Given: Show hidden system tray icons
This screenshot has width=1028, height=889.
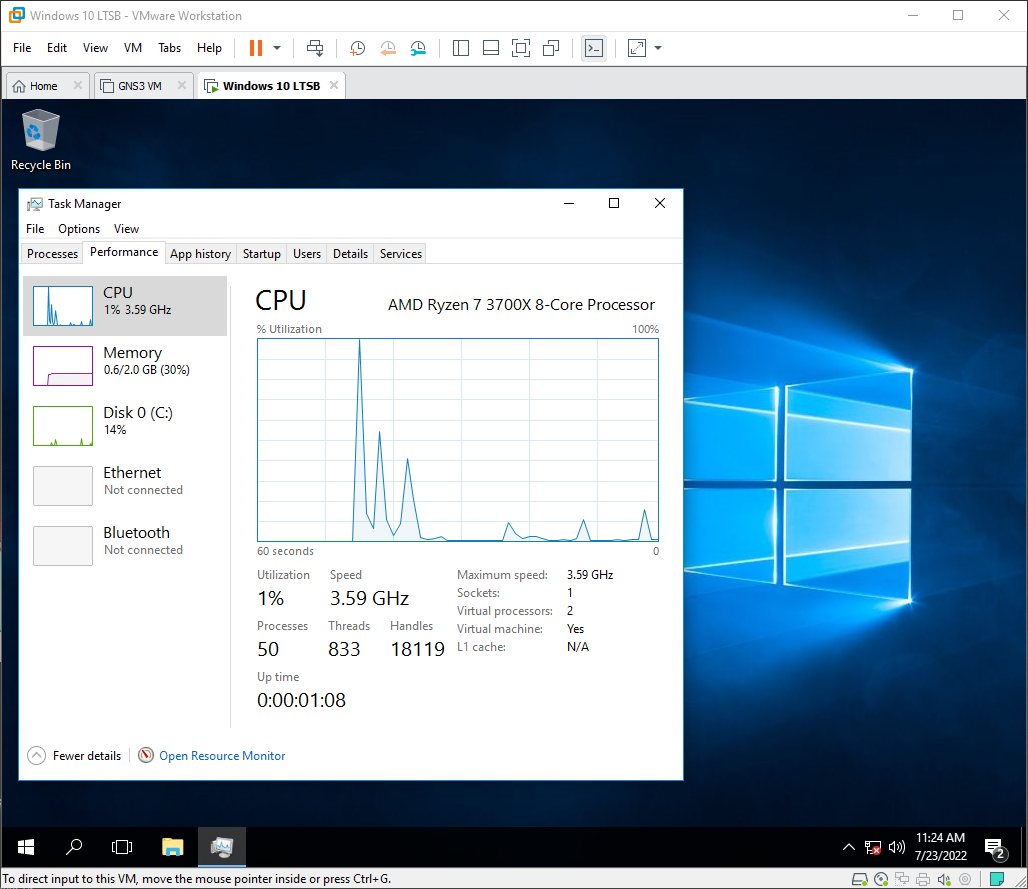Looking at the screenshot, I should (848, 847).
